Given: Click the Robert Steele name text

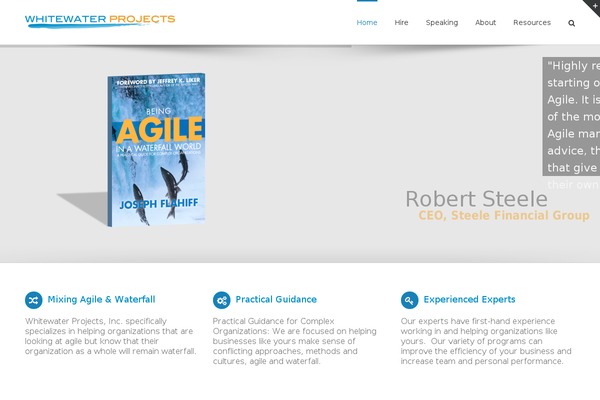Looking at the screenshot, I should pos(476,199).
